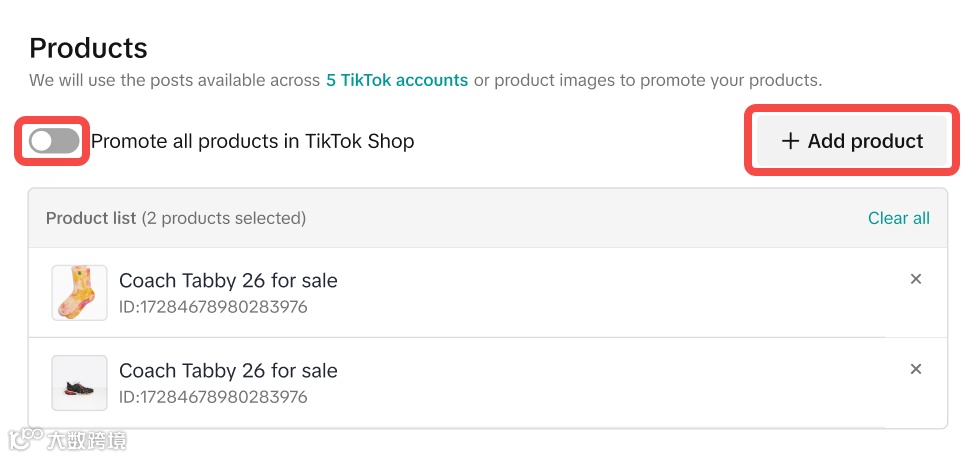
Task: Click the plus icon in Add product
Action: (x=790, y=141)
